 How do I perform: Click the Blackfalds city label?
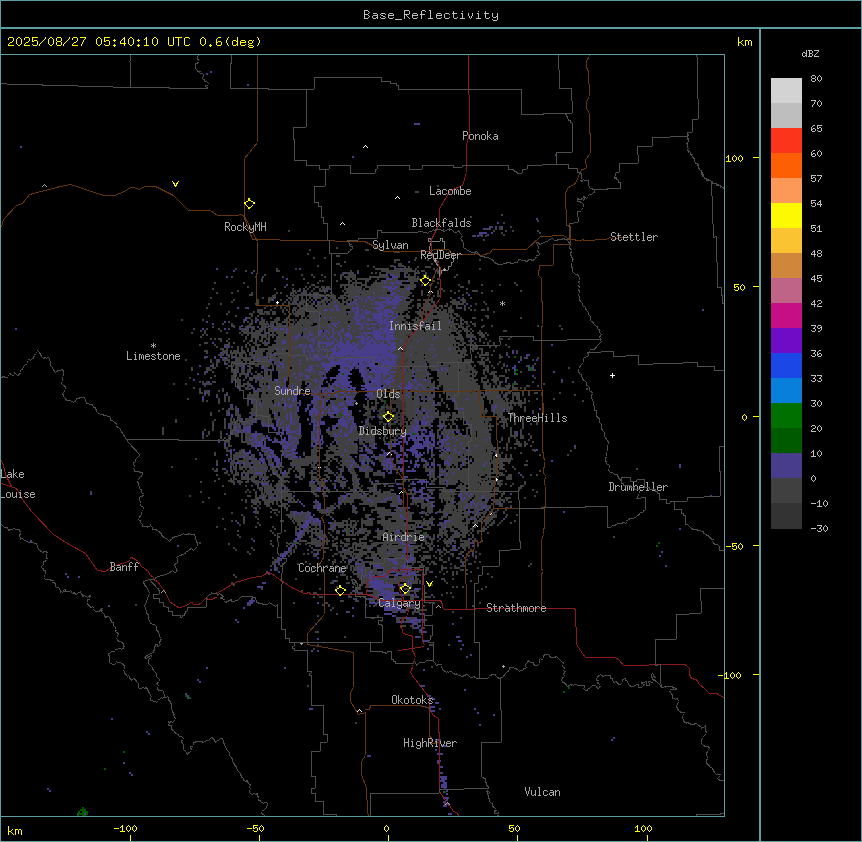[x=441, y=223]
